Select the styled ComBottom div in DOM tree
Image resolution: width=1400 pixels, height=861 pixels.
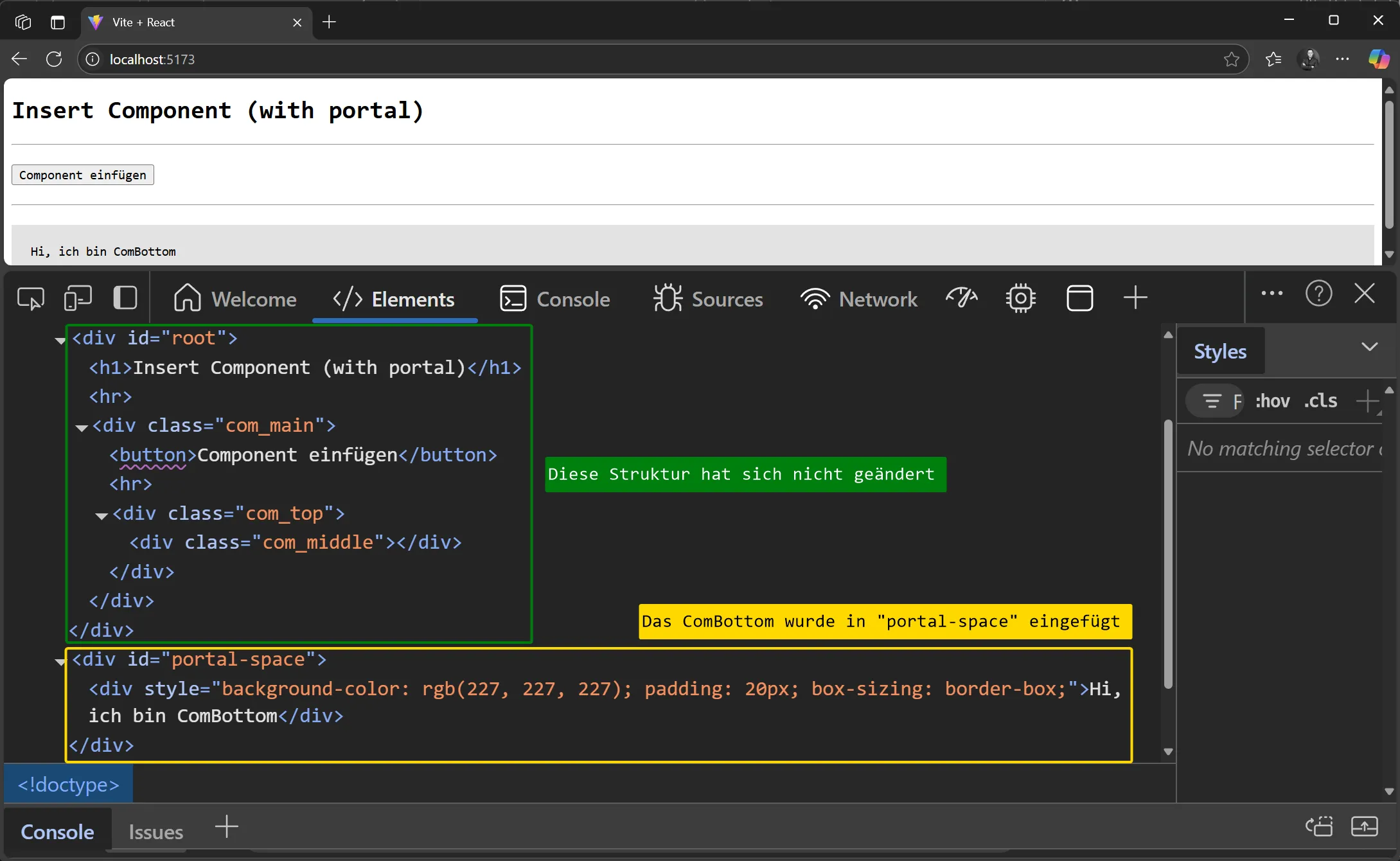point(605,702)
